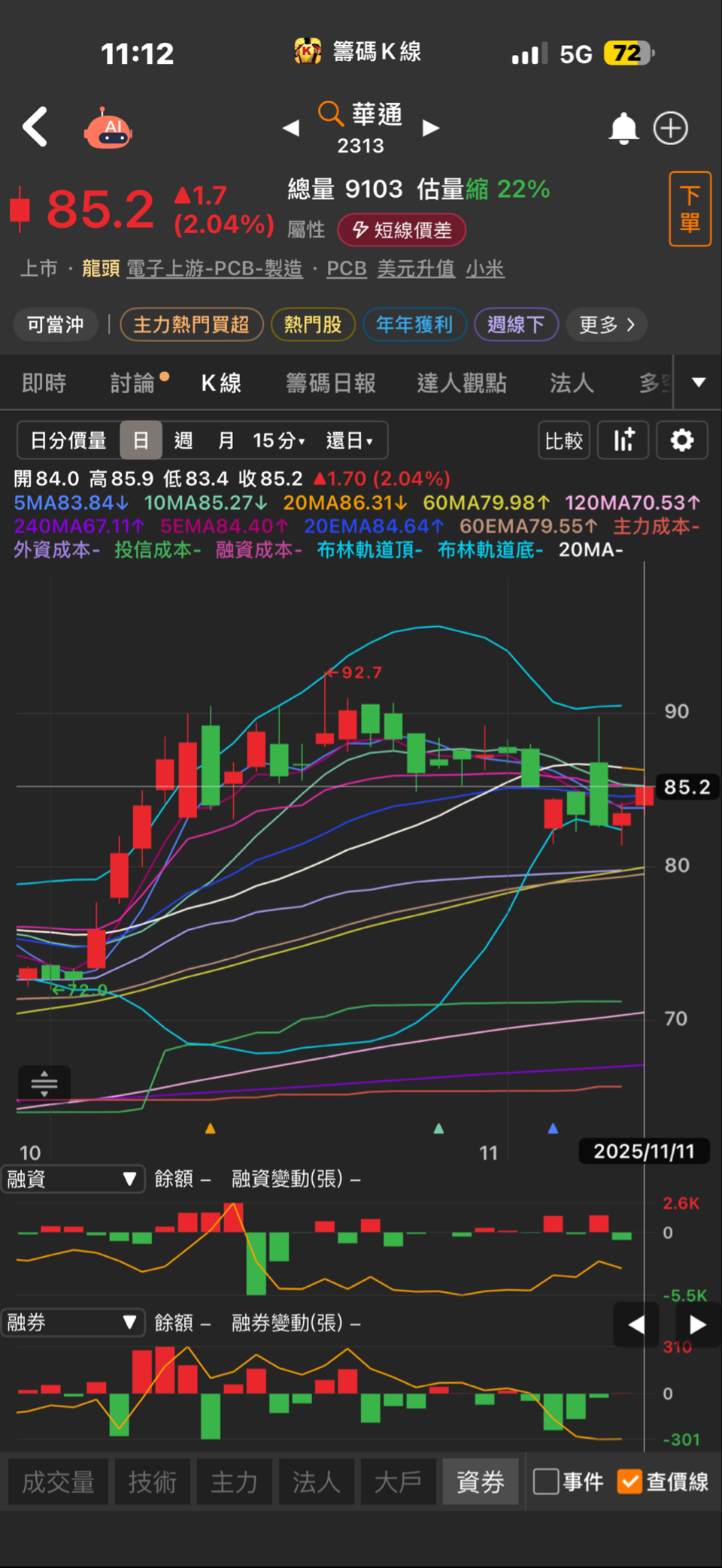Switch to previous stock with left triangle
The image size is (722, 1568).
pos(291,128)
